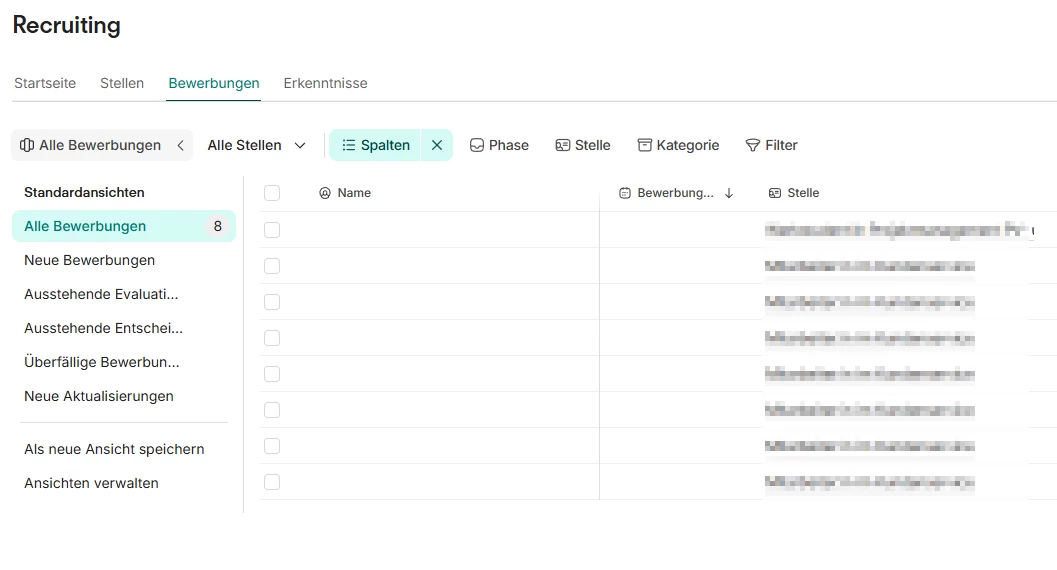Open the Erkenntnisse tab
The height and width of the screenshot is (570, 1057).
click(x=325, y=83)
